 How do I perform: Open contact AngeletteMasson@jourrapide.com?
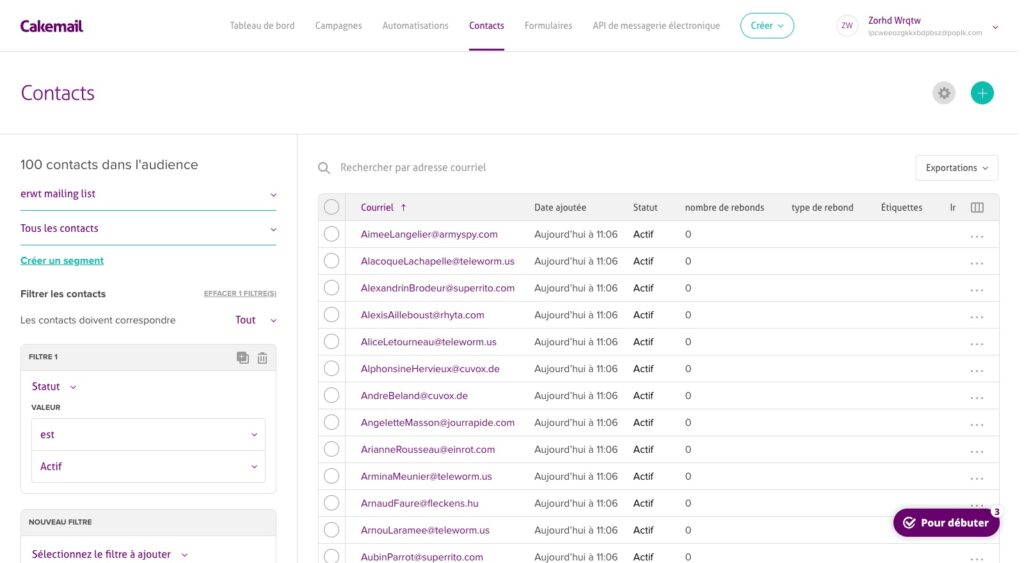(x=438, y=423)
